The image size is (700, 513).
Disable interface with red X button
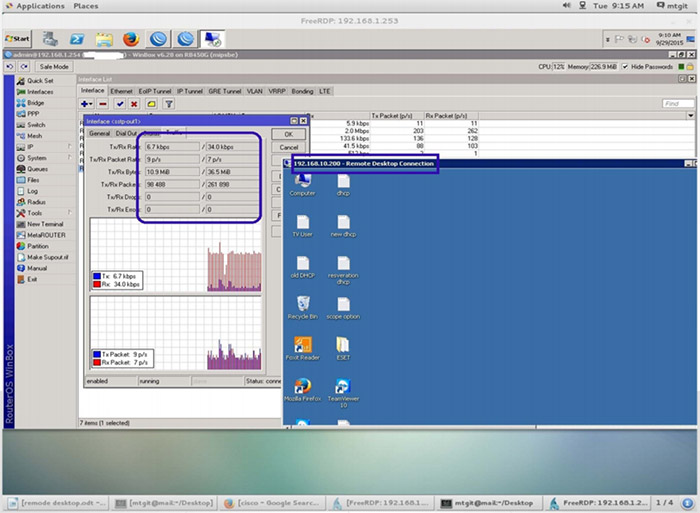134,104
